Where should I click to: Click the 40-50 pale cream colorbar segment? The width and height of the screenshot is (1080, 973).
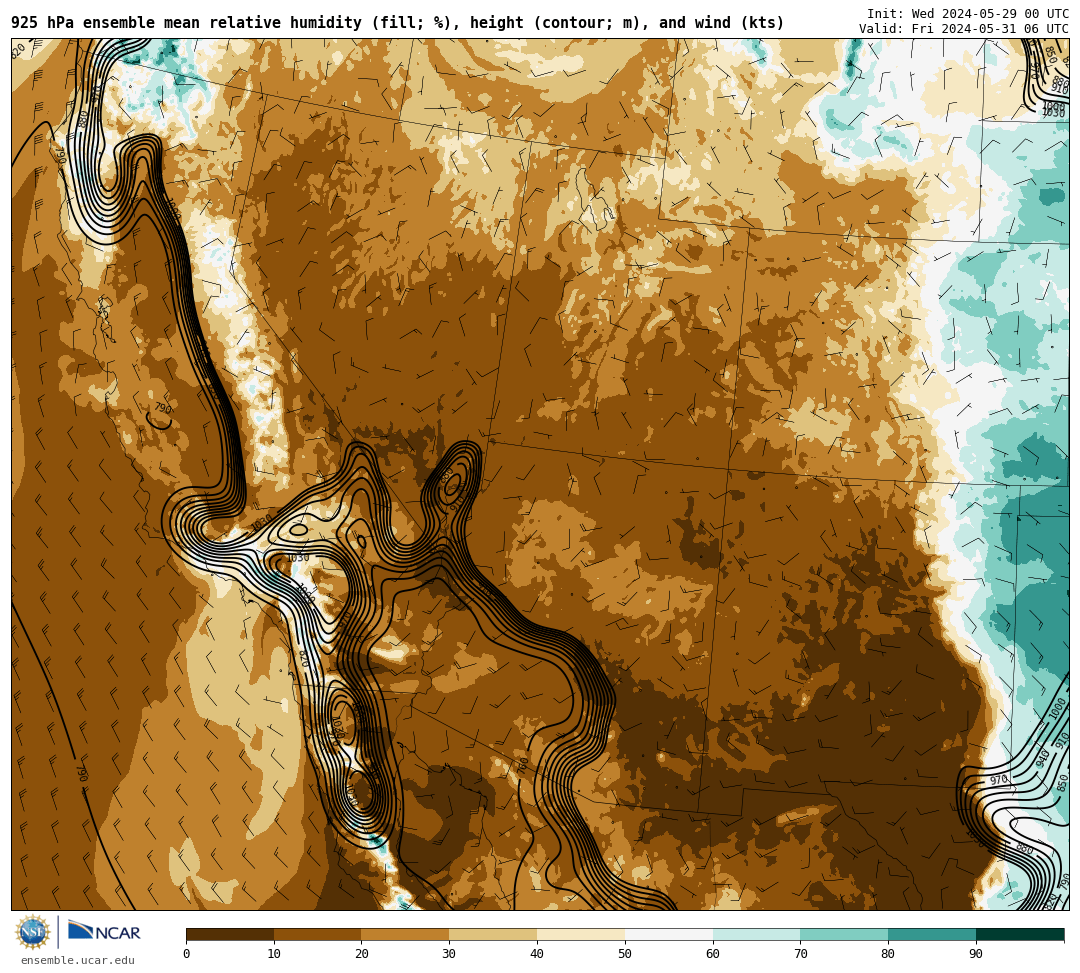(x=581, y=934)
